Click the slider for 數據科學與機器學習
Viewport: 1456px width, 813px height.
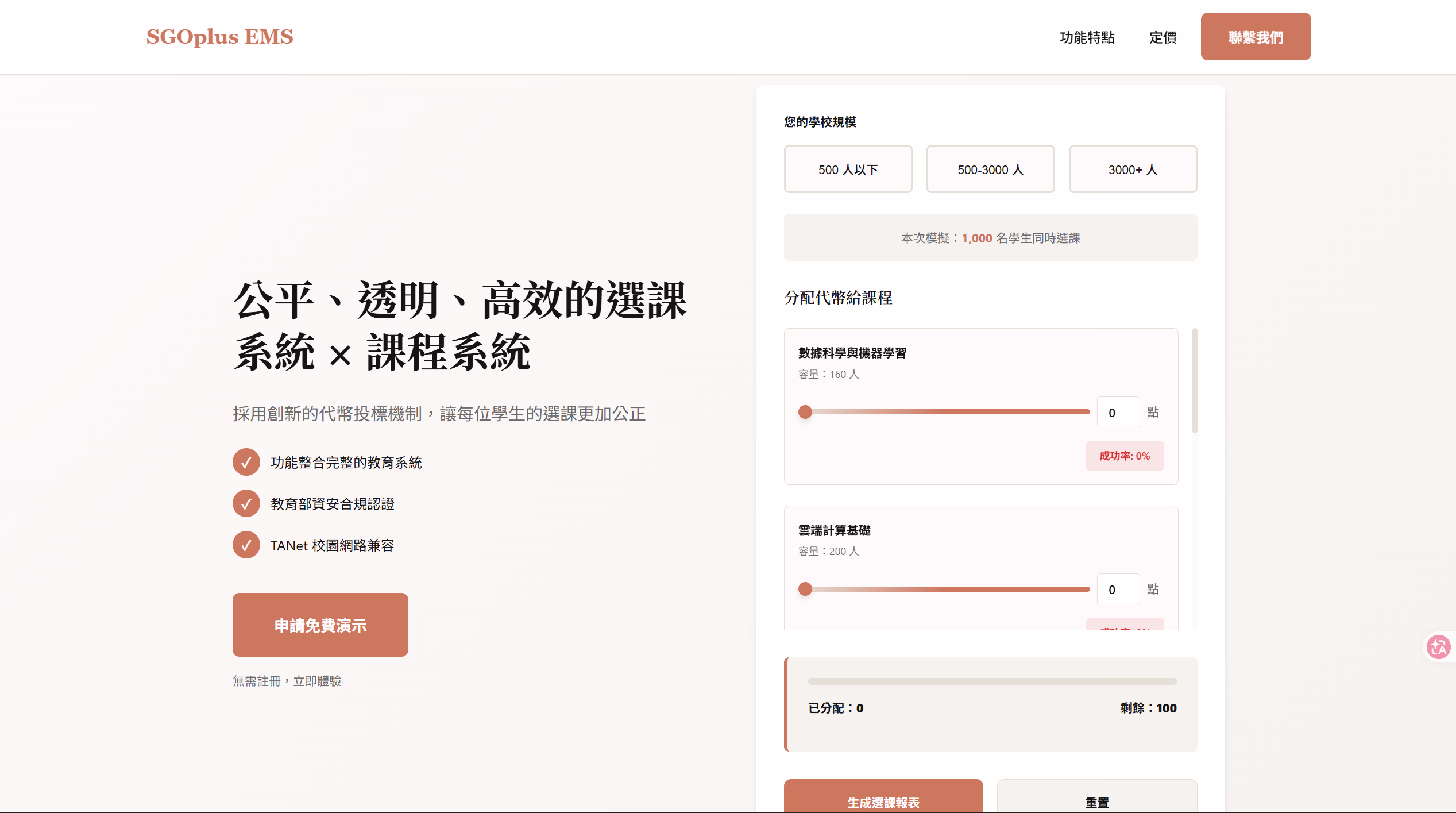coord(944,412)
